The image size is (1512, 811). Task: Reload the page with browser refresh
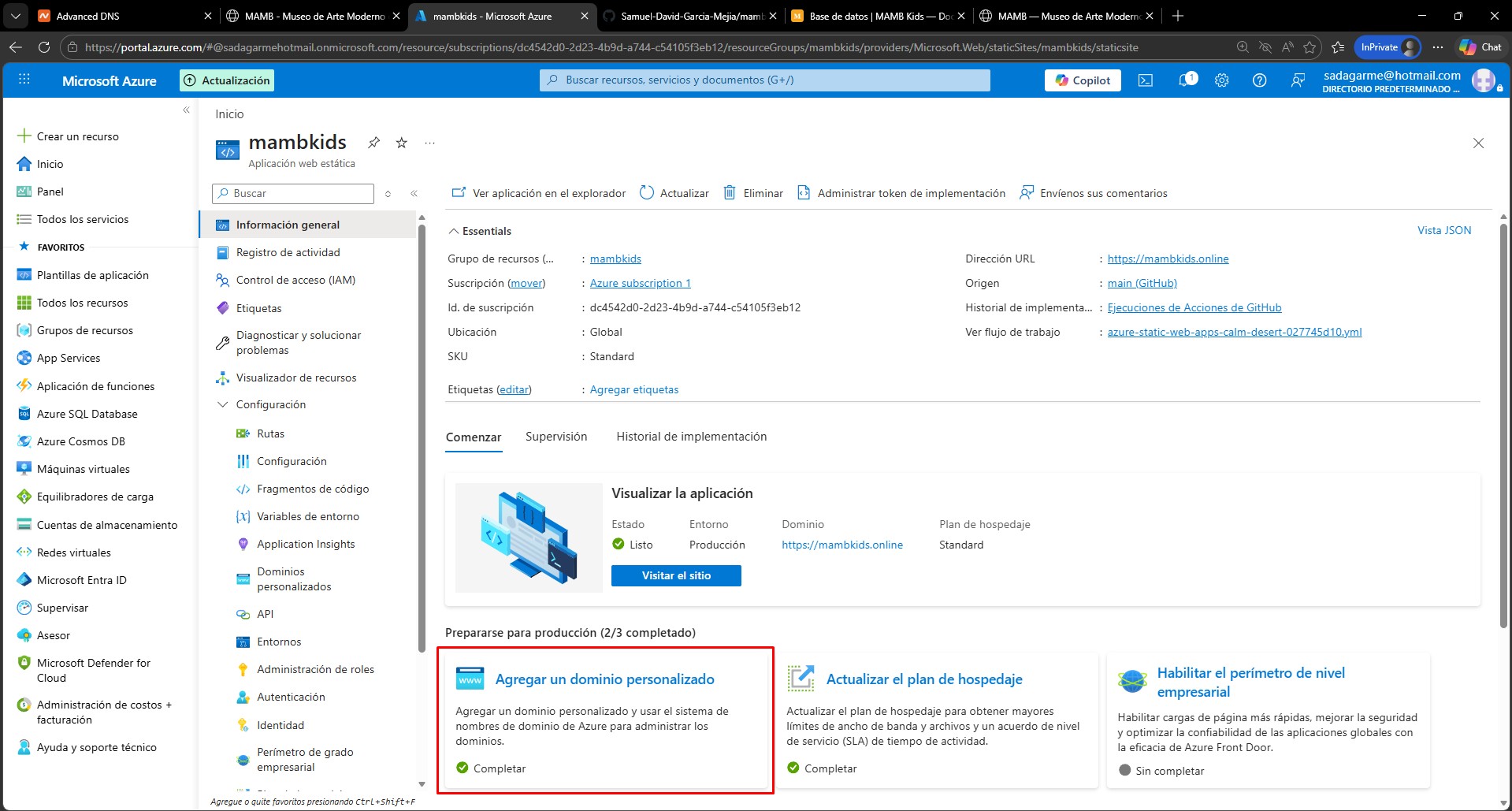click(44, 47)
